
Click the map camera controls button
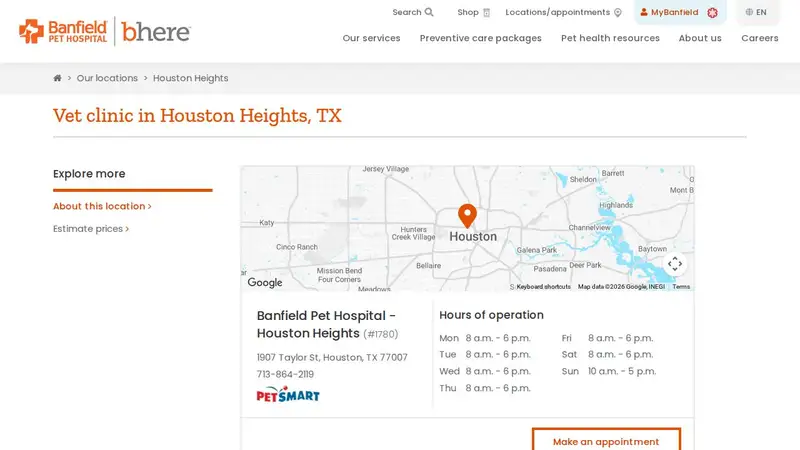(675, 264)
